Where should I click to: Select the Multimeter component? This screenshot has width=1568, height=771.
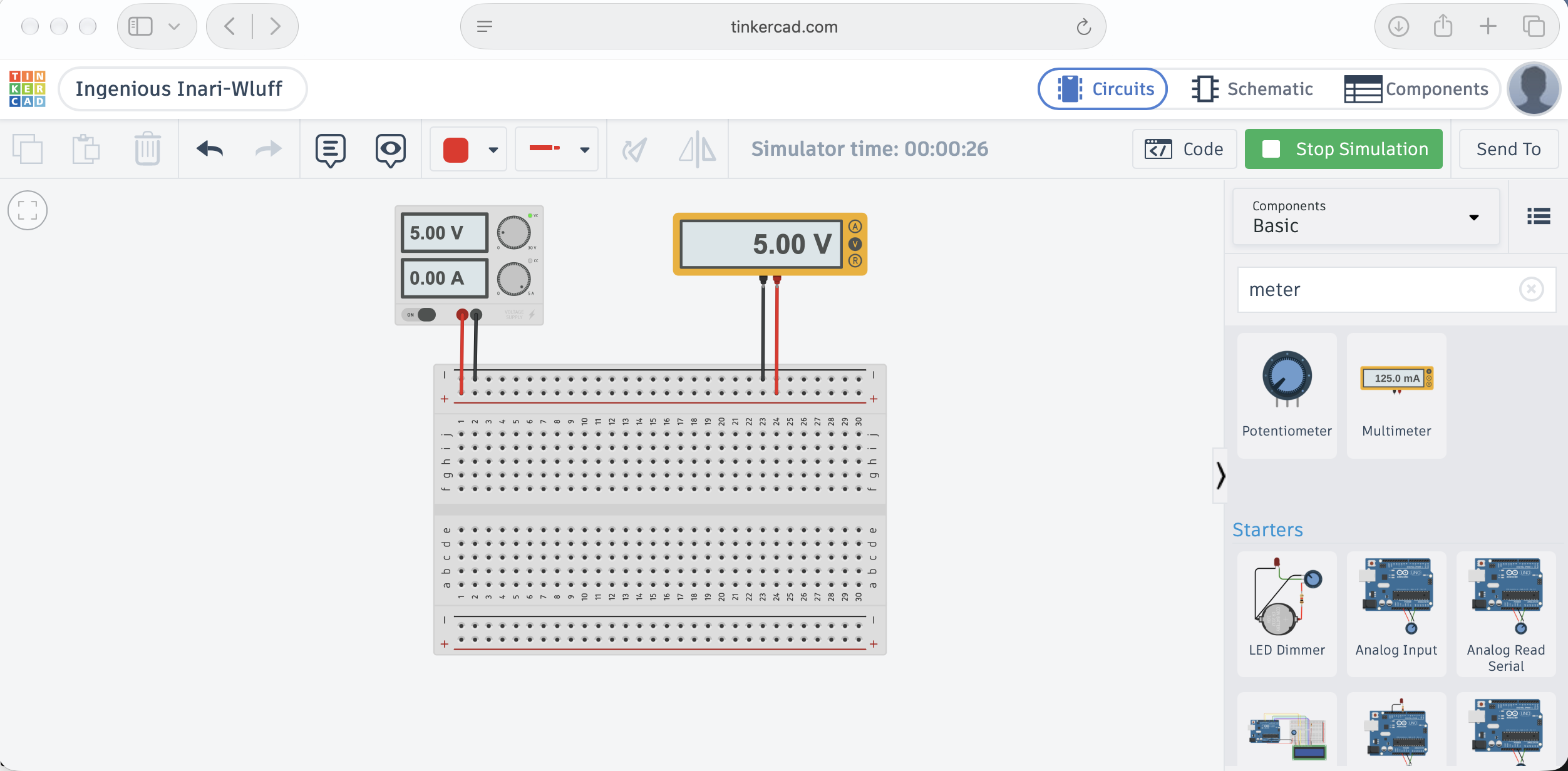pyautogui.click(x=1396, y=396)
